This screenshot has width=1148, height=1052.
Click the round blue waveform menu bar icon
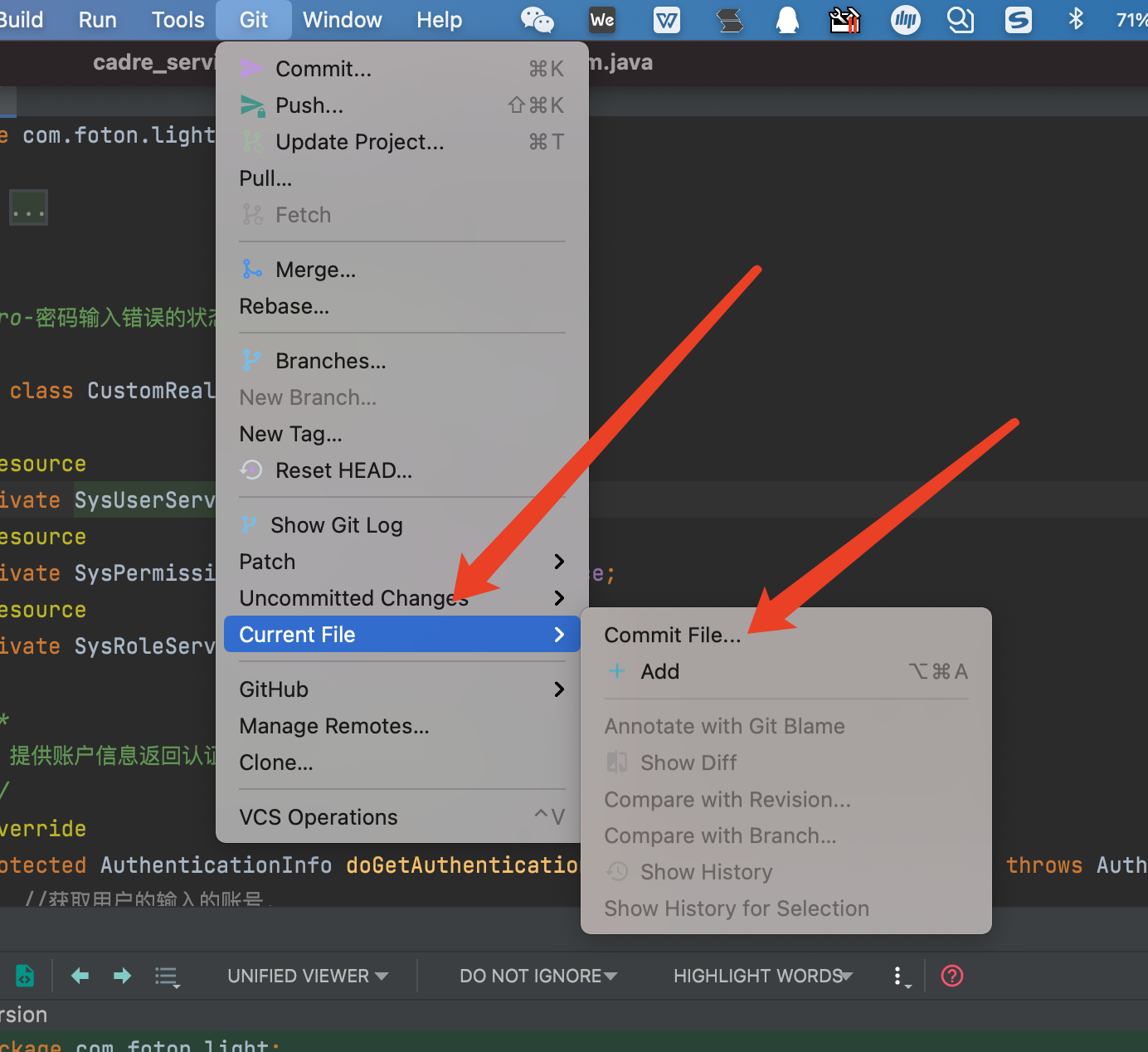point(905,20)
